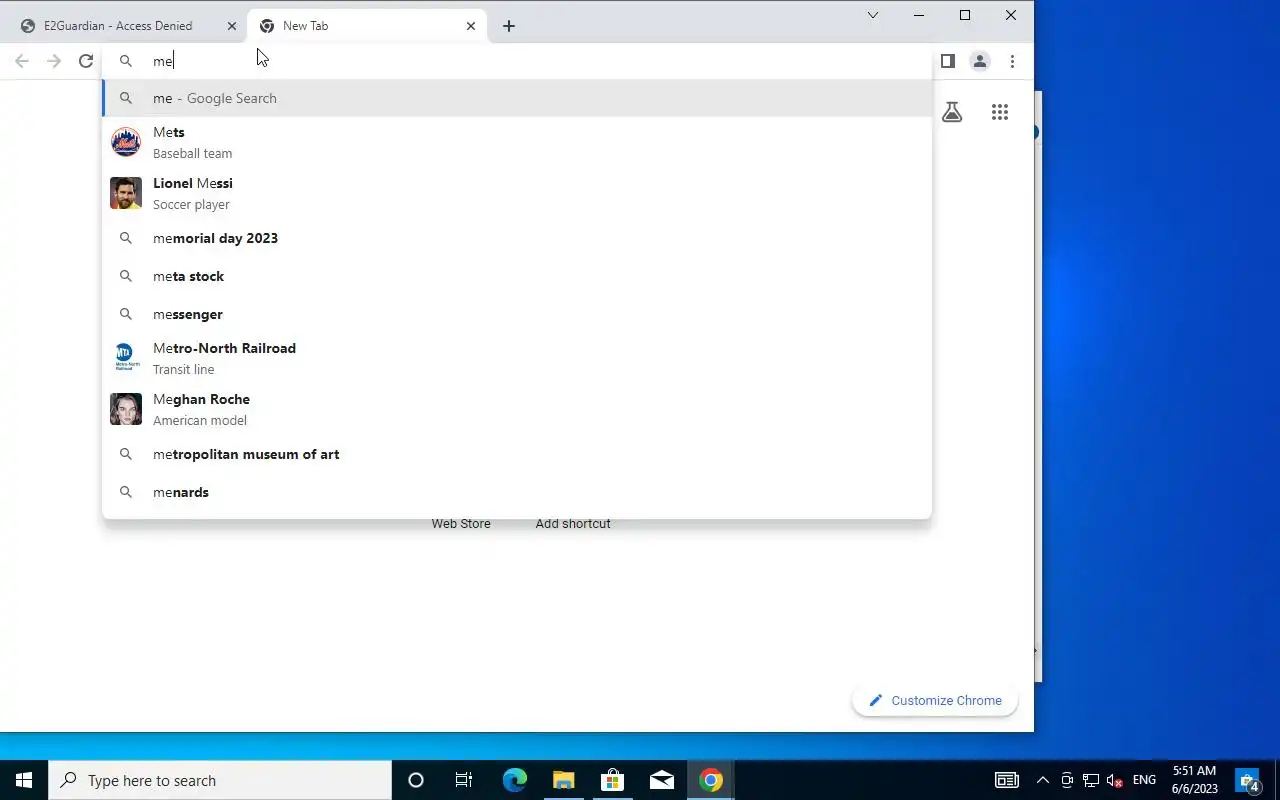Open Chrome's three-dot menu
1280x800 pixels.
point(1012,61)
